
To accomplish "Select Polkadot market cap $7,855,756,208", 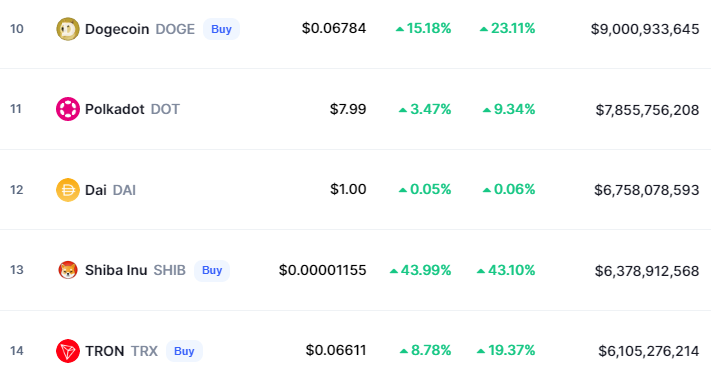I will click(x=647, y=110).
